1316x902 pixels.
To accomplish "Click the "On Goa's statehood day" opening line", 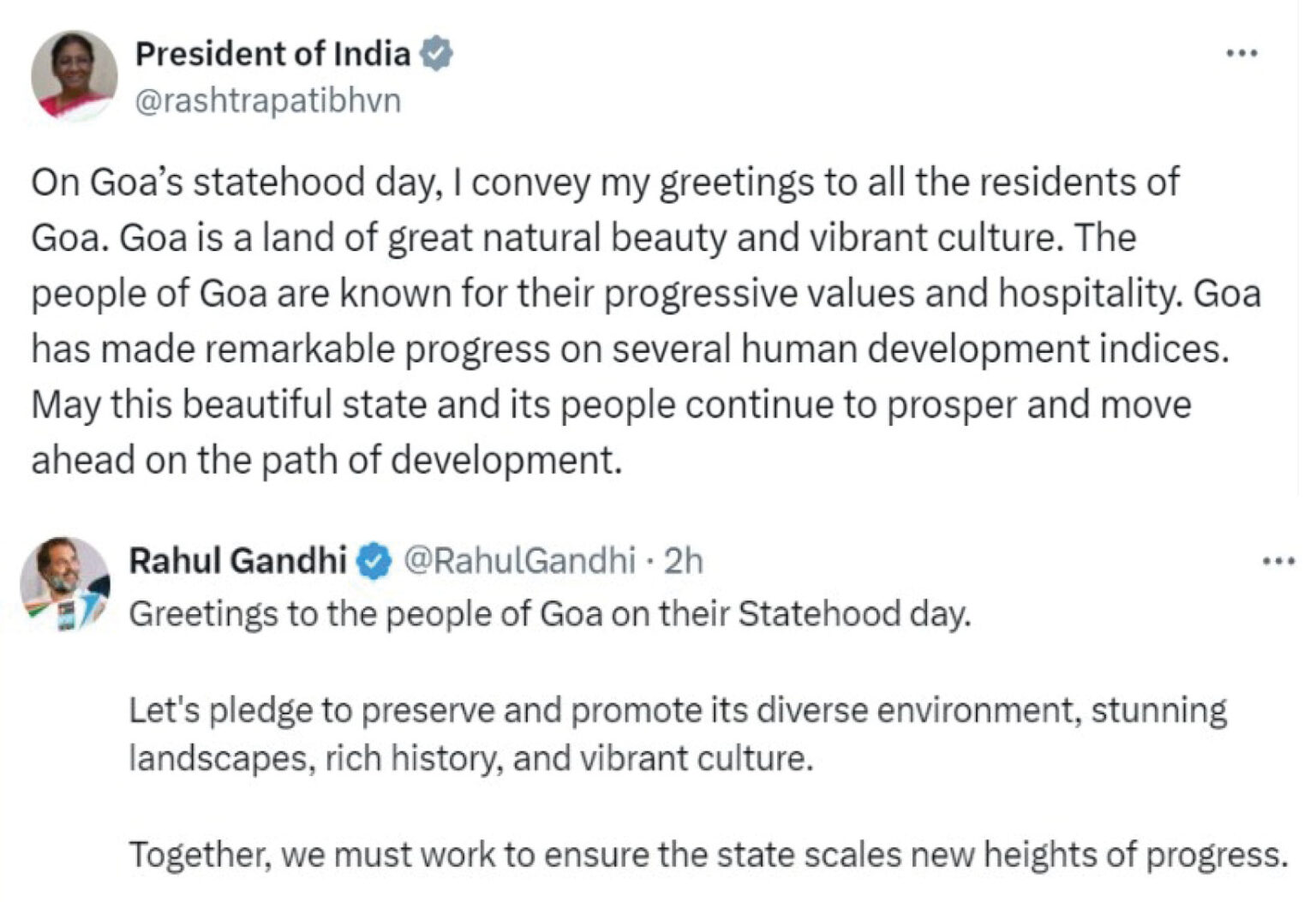I will (233, 182).
